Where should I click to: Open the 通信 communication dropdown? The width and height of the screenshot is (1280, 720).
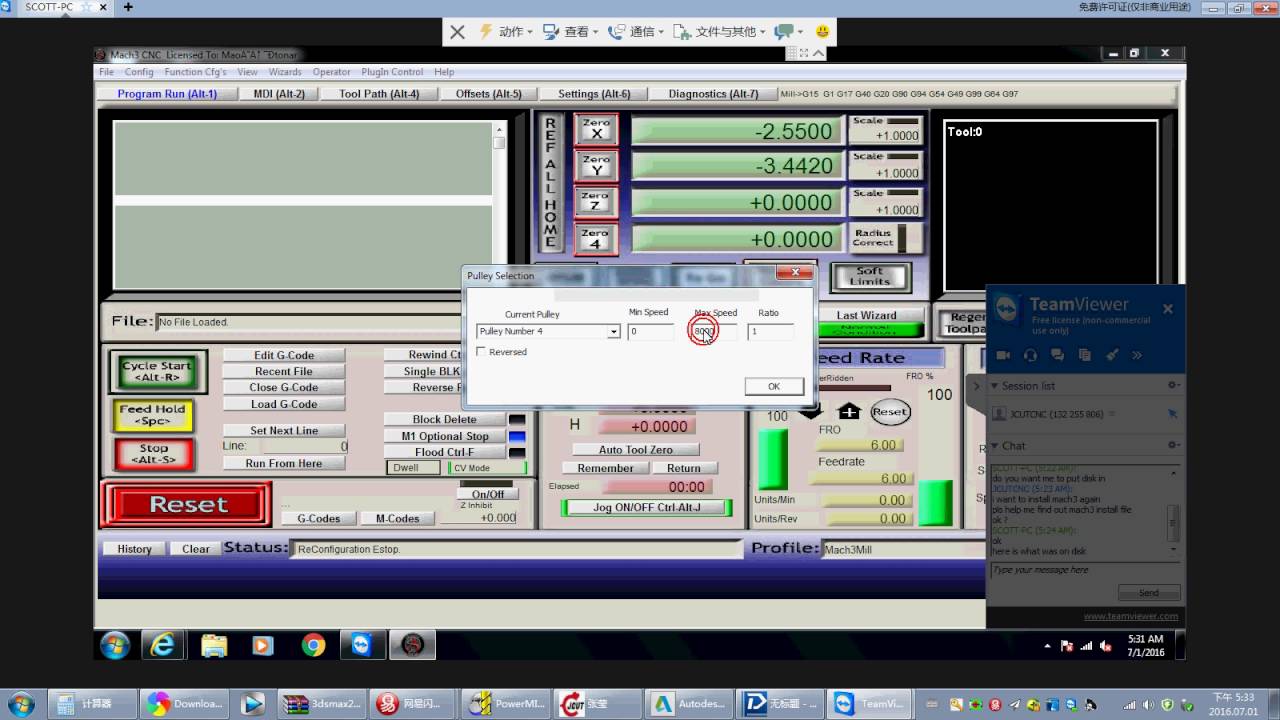point(636,32)
